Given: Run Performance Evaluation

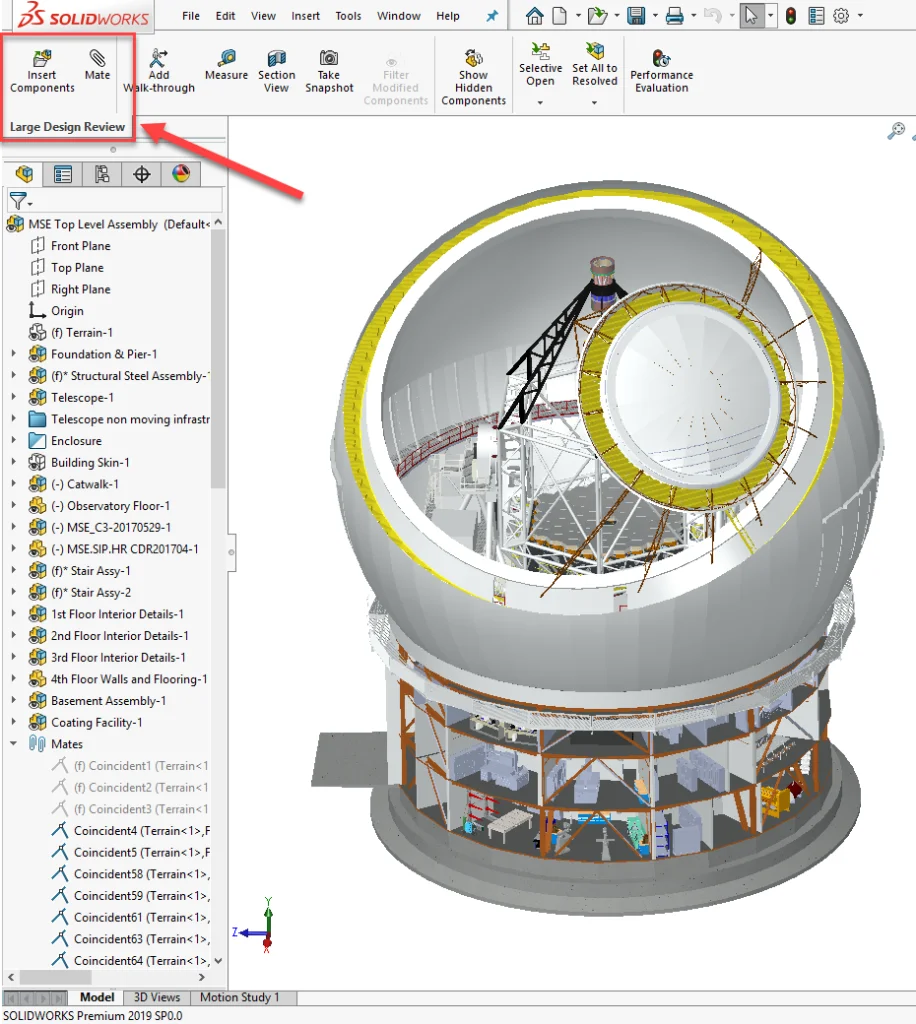Looking at the screenshot, I should coord(661,68).
